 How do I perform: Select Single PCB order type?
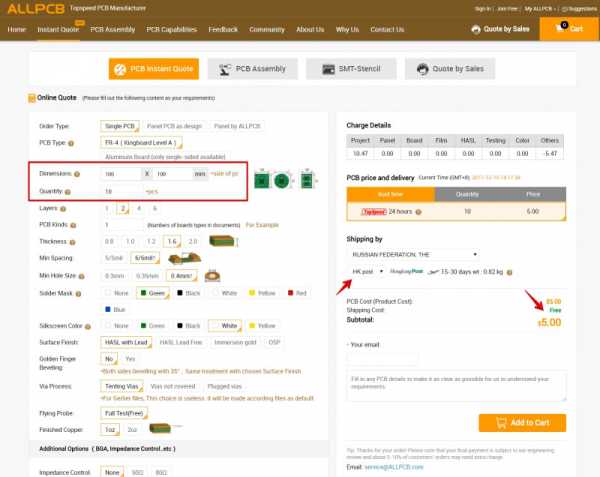tap(120, 126)
